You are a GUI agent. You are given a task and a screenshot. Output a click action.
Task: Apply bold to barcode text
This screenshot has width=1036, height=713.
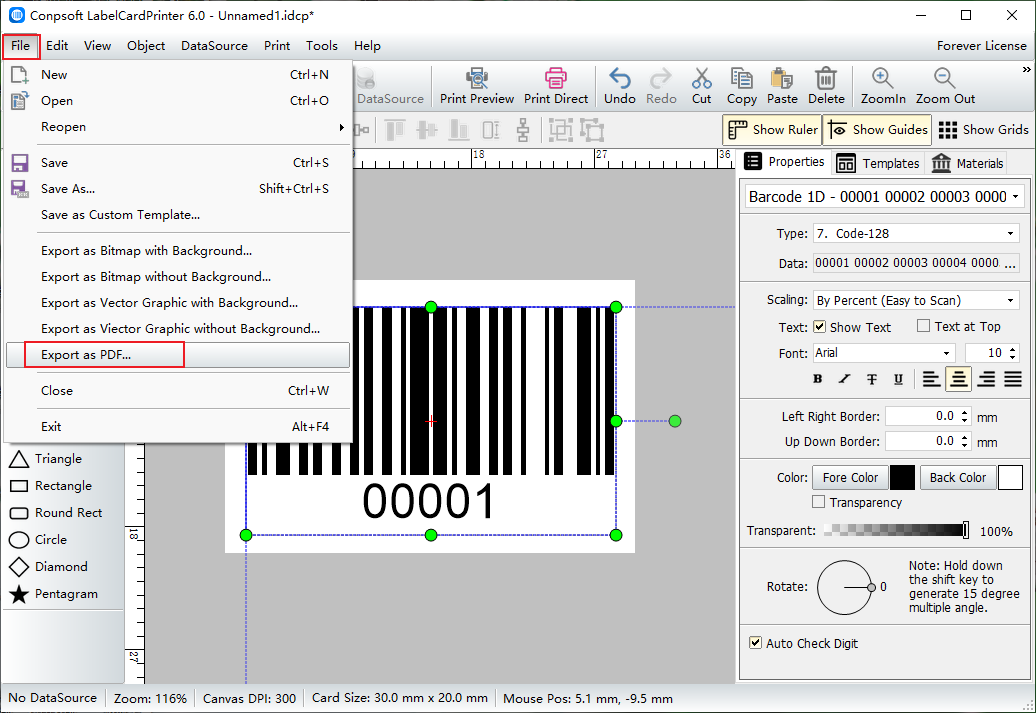817,379
